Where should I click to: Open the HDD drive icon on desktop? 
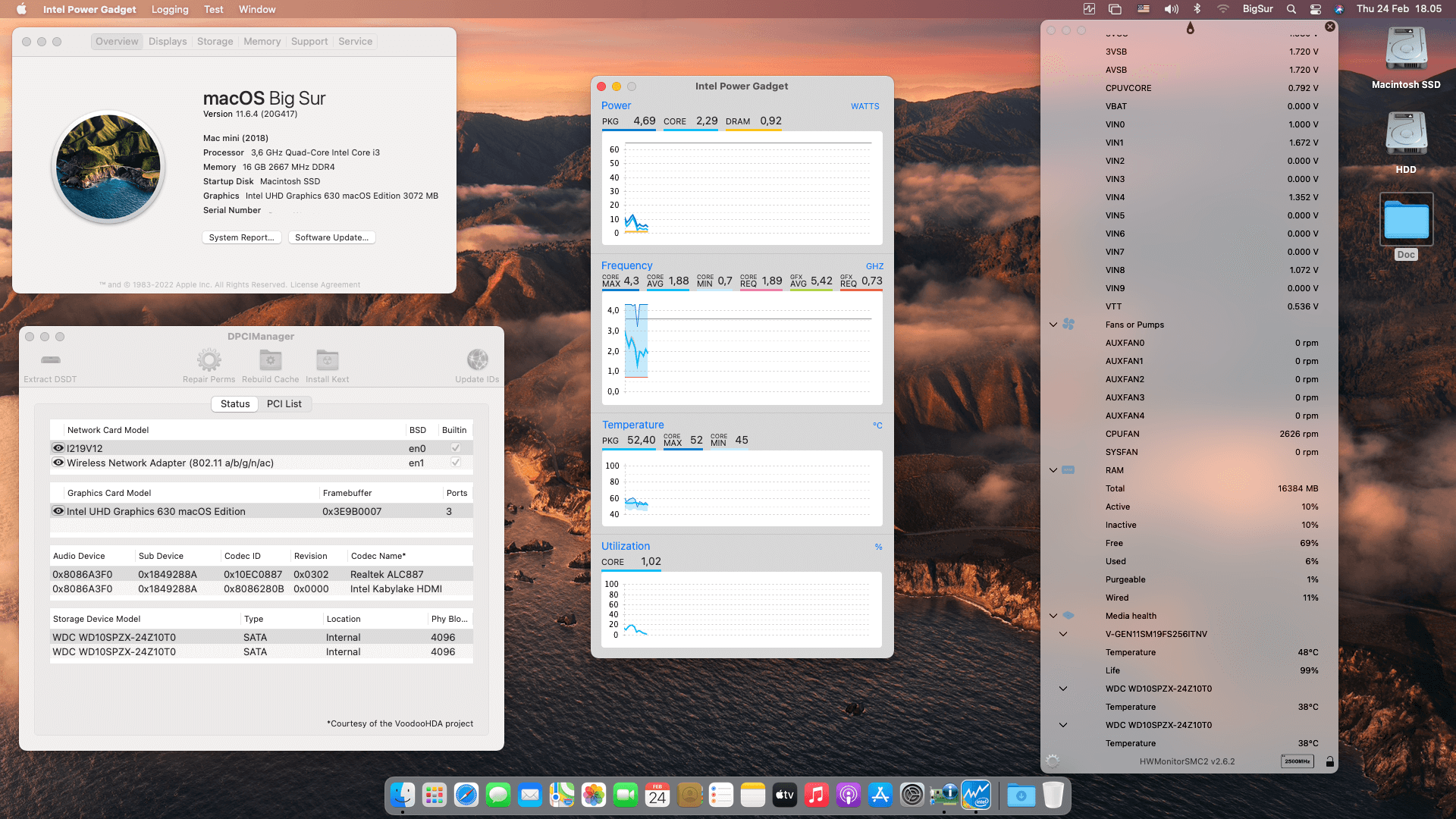click(1407, 143)
